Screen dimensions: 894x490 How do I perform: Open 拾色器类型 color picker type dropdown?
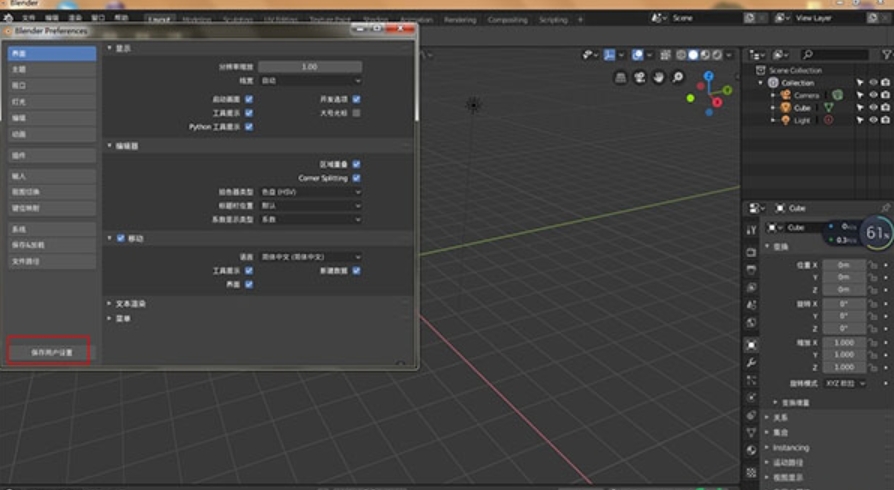(310, 192)
